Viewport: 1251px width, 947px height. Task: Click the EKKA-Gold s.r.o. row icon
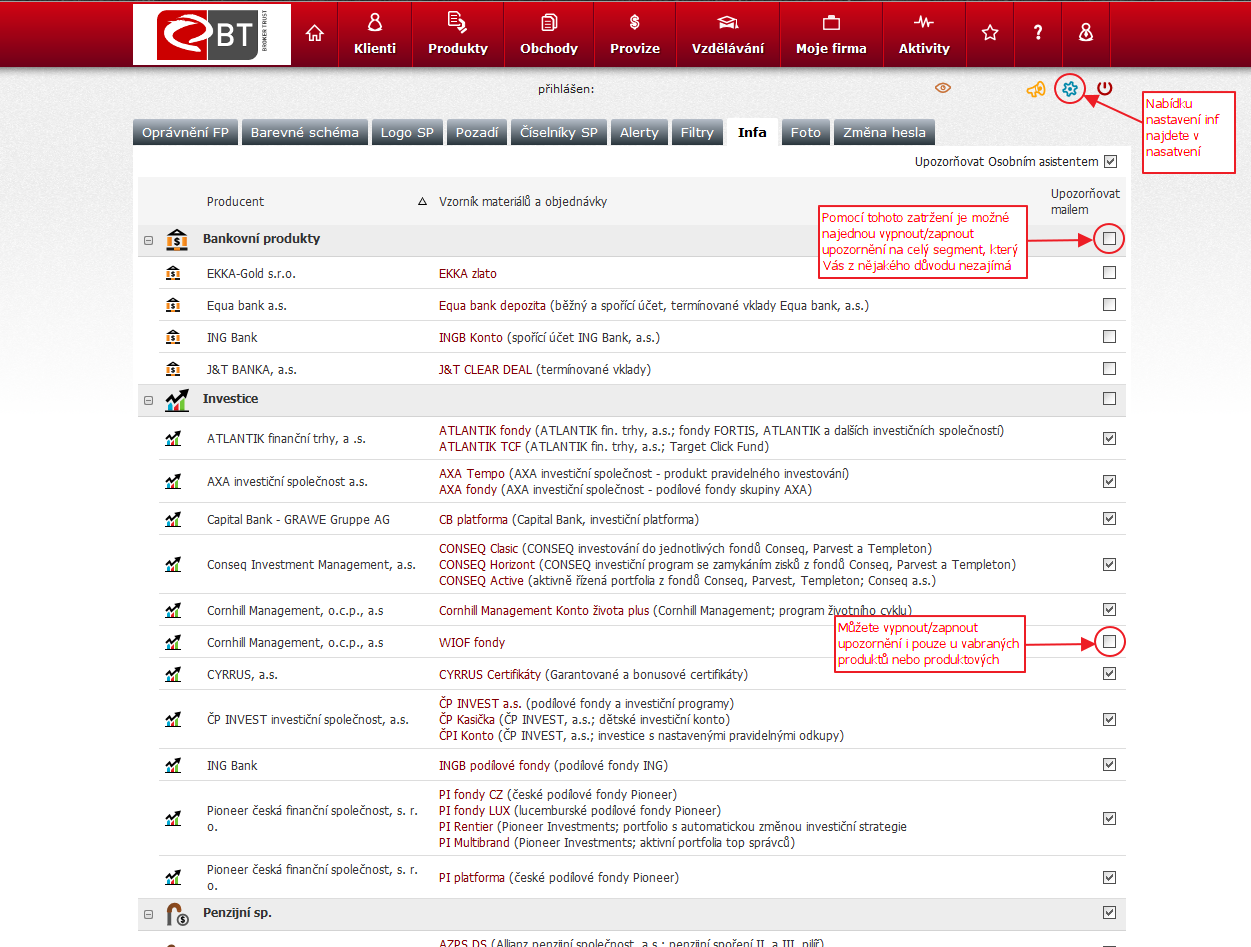[x=173, y=273]
